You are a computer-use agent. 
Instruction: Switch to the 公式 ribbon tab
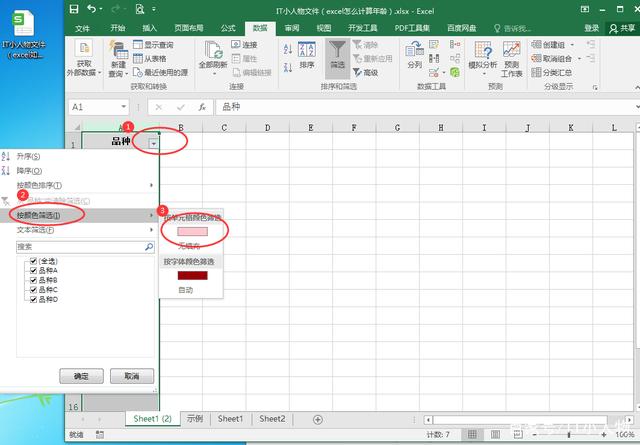228,28
